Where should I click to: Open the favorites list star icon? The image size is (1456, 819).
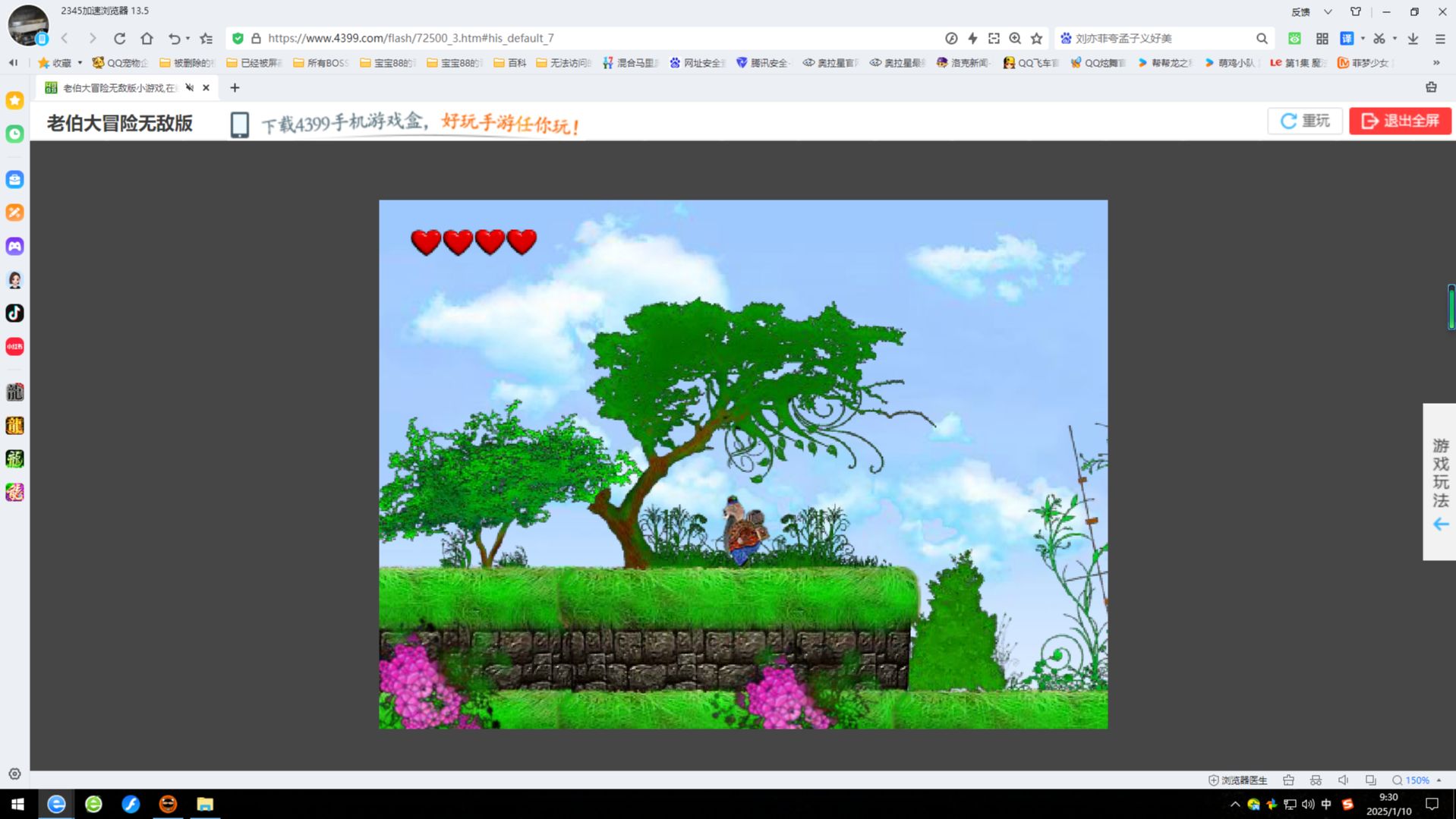coord(206,38)
